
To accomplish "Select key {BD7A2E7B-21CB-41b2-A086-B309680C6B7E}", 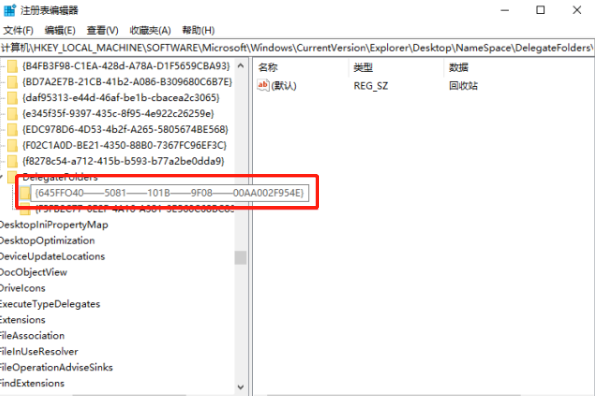I will click(127, 82).
